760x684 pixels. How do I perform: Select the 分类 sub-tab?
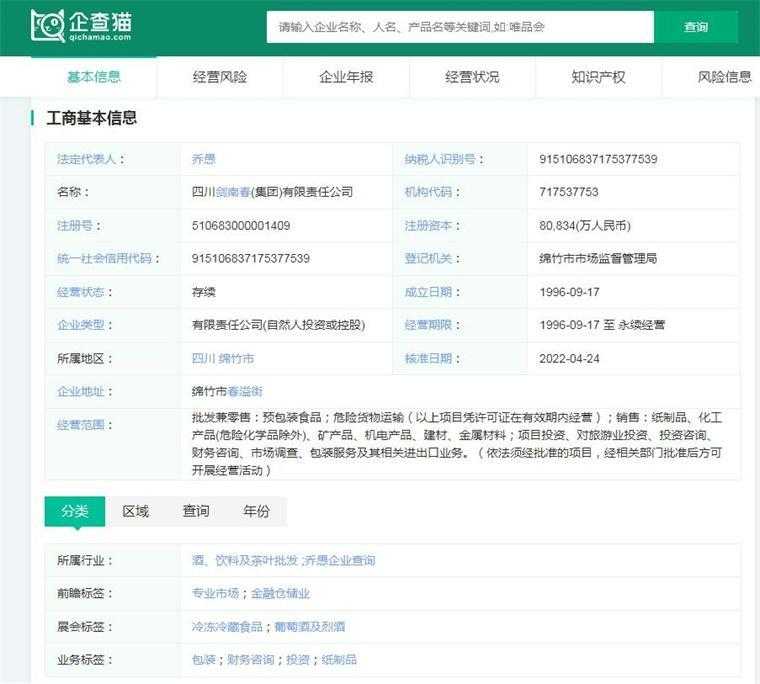pyautogui.click(x=75, y=511)
